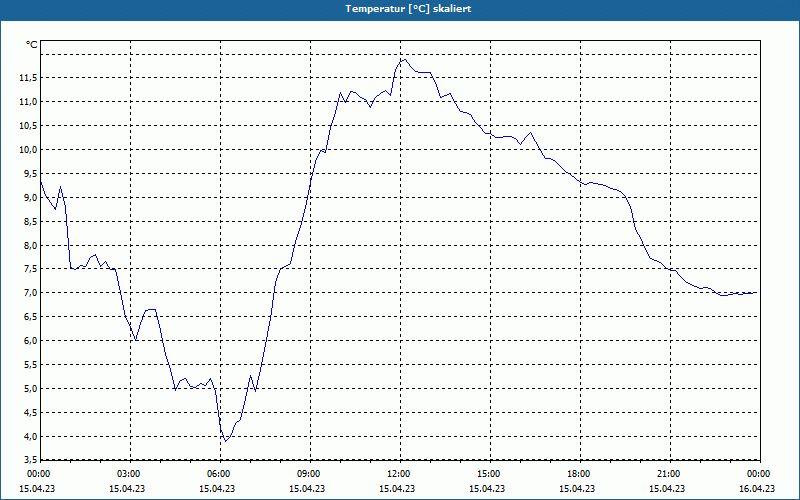
Task: Select the 11,5 y-axis label
Action: point(29,78)
